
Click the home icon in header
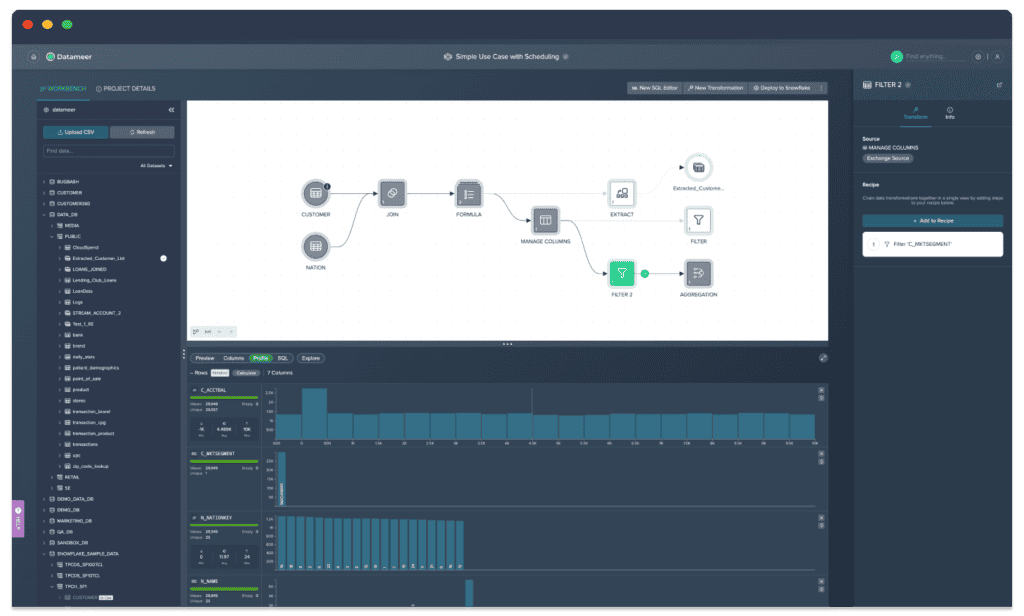tap(33, 57)
